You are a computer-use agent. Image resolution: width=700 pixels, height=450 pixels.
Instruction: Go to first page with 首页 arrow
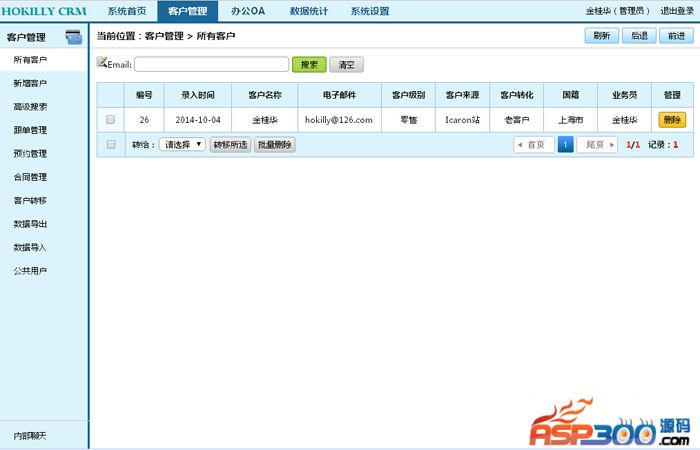[533, 144]
